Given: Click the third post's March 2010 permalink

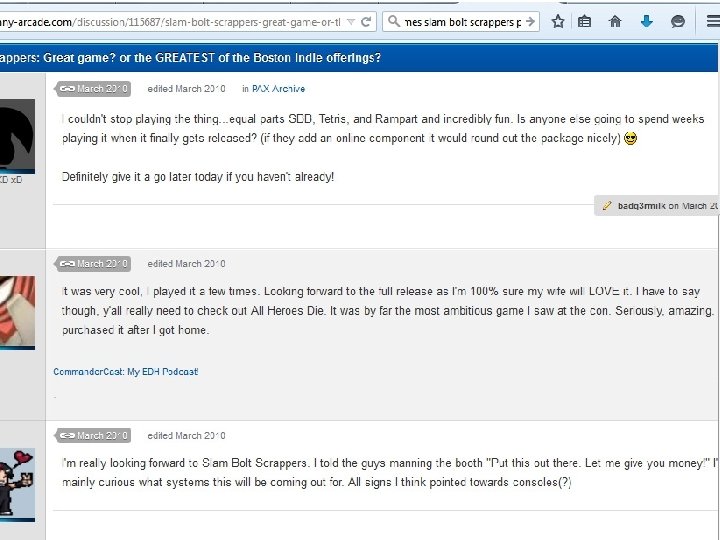Looking at the screenshot, I should coord(94,435).
